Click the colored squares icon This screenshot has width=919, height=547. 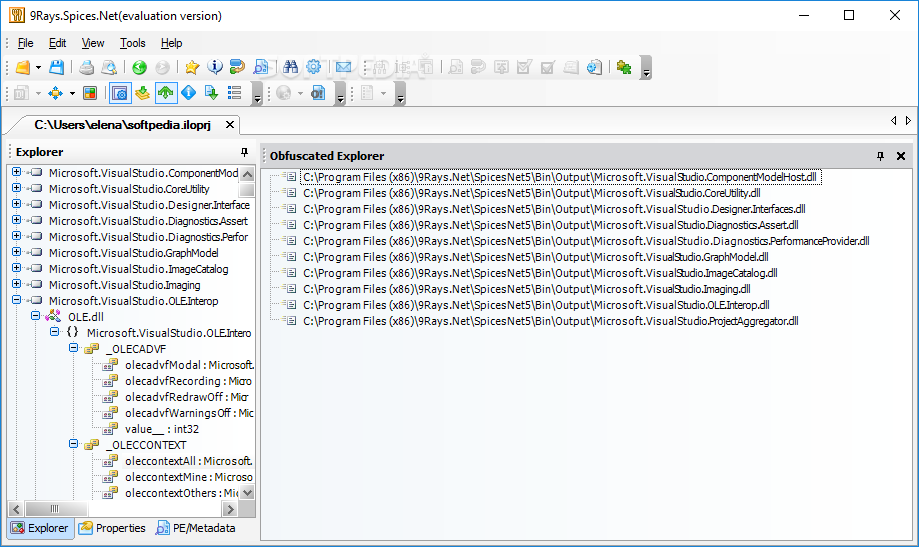pyautogui.click(x=90, y=93)
